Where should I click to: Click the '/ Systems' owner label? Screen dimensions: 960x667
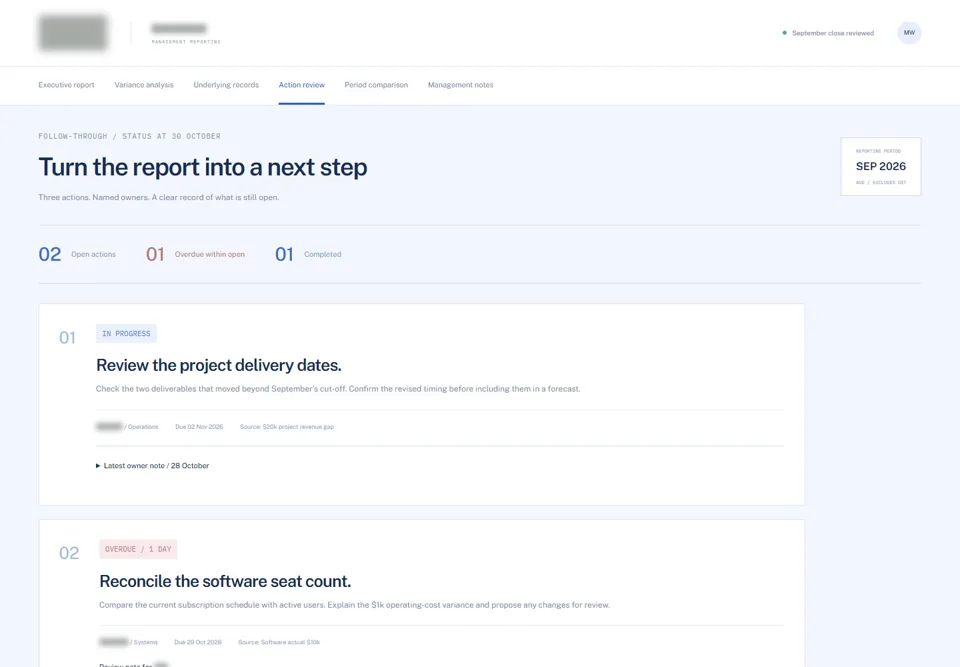(144, 643)
